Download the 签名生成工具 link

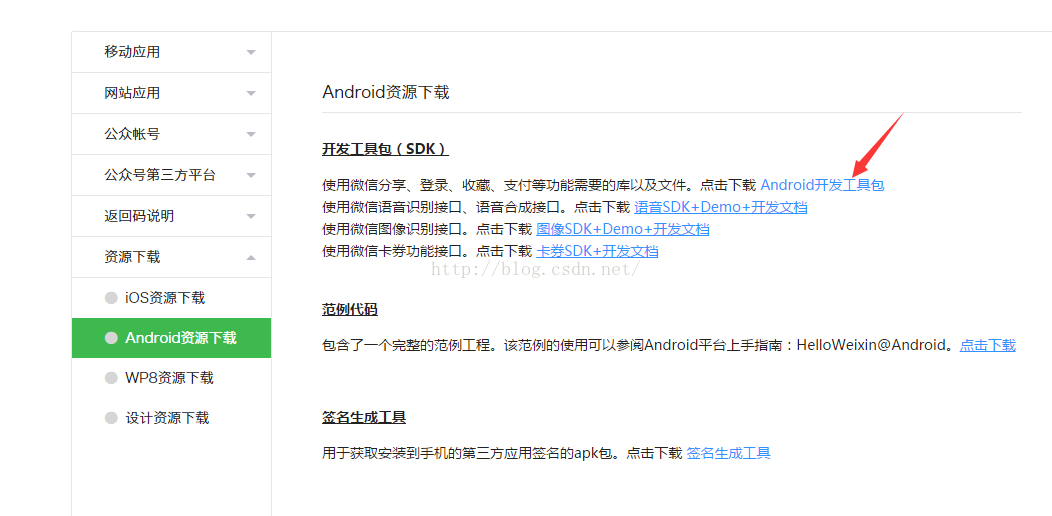(729, 453)
